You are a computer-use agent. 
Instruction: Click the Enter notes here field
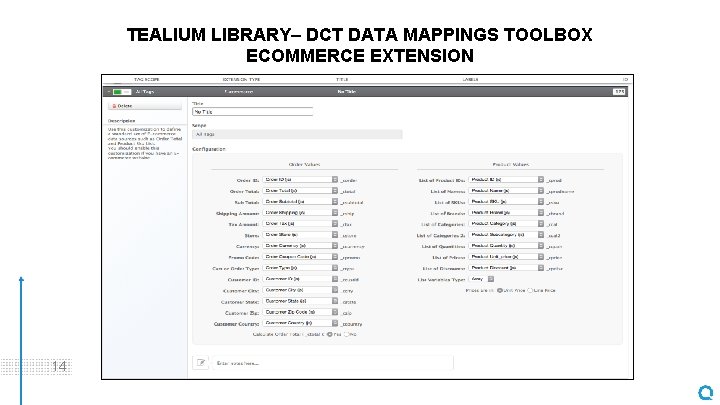pos(332,363)
